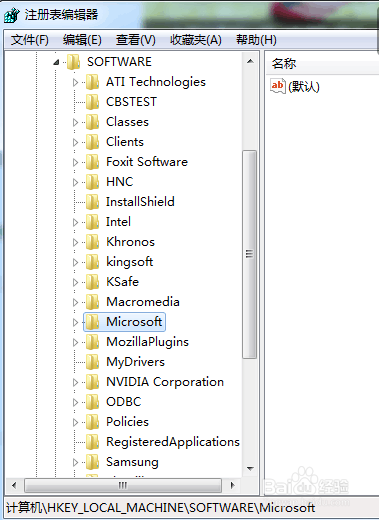
Task: Click the status bar registry path text
Action: [160, 508]
